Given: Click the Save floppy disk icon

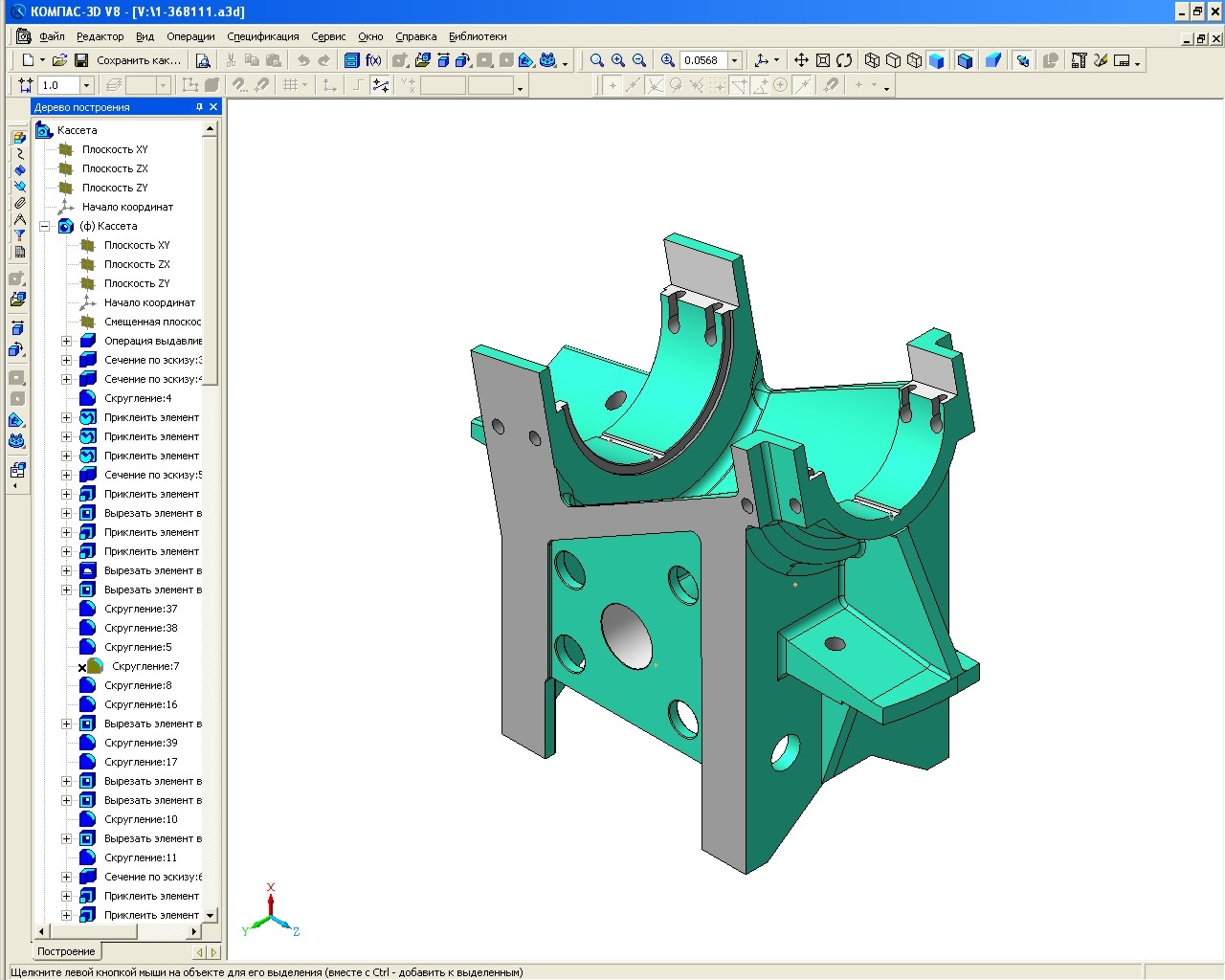Looking at the screenshot, I should click(81, 60).
